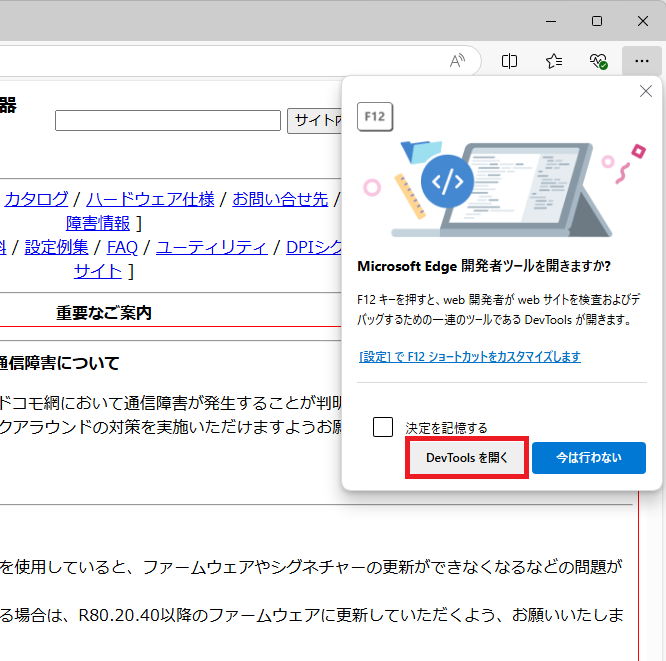
Task: Check the 決定を記憶する checkbox
Action: point(383,427)
